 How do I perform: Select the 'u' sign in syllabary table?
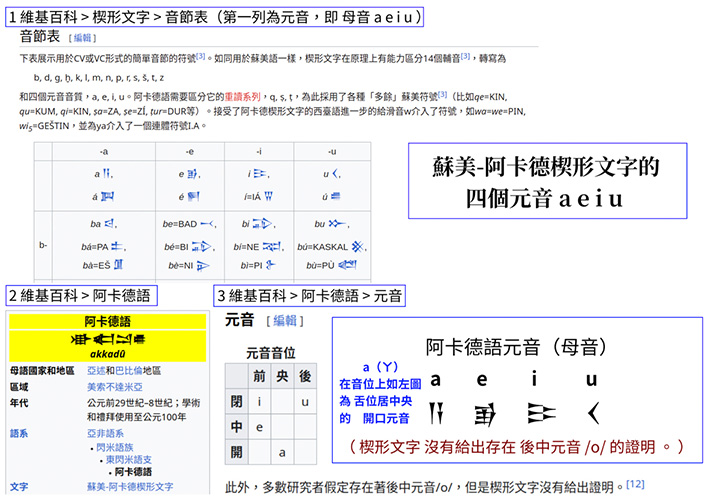332,174
